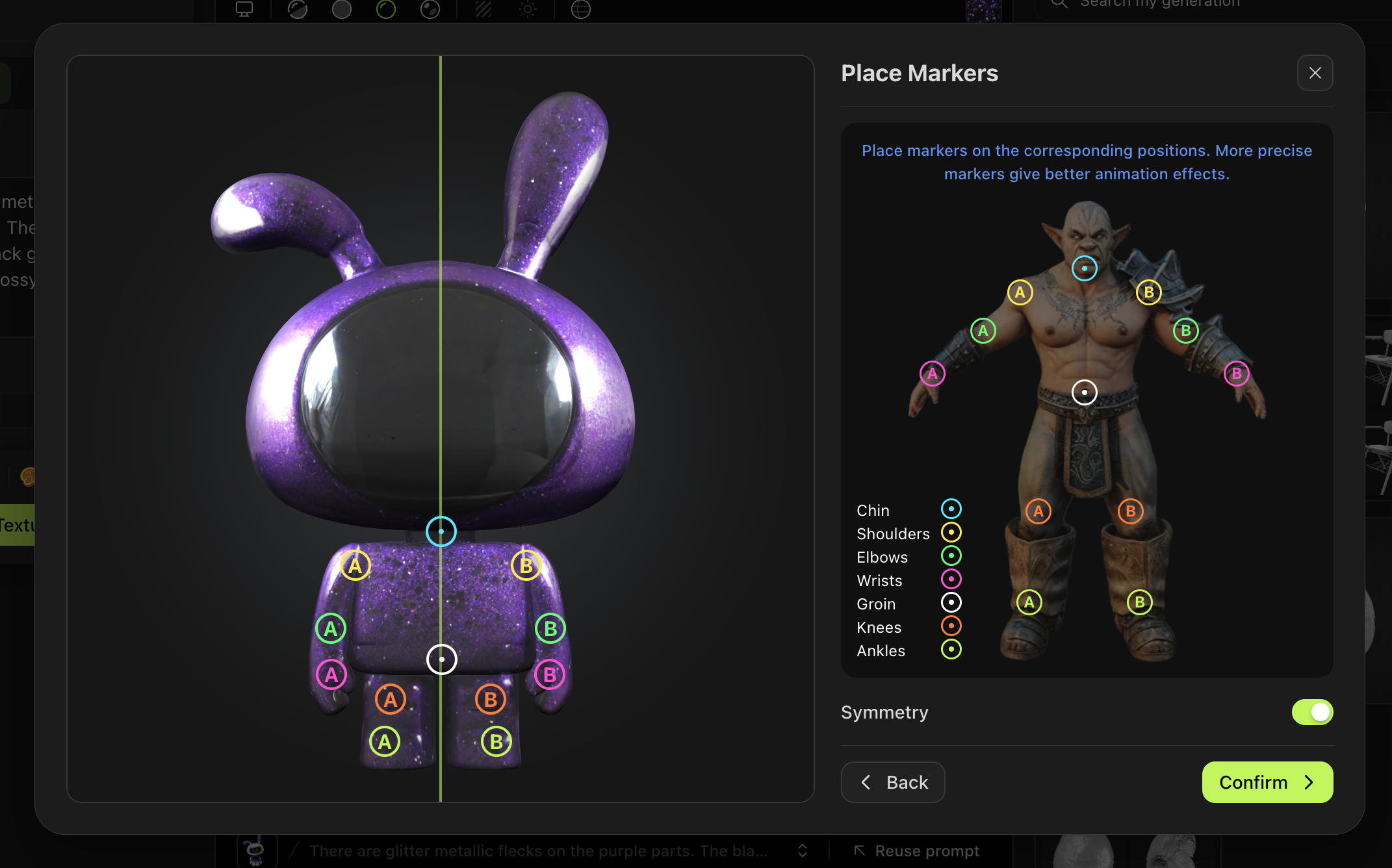The height and width of the screenshot is (868, 1392).
Task: Toggle the Symmetry switch off
Action: (x=1312, y=712)
